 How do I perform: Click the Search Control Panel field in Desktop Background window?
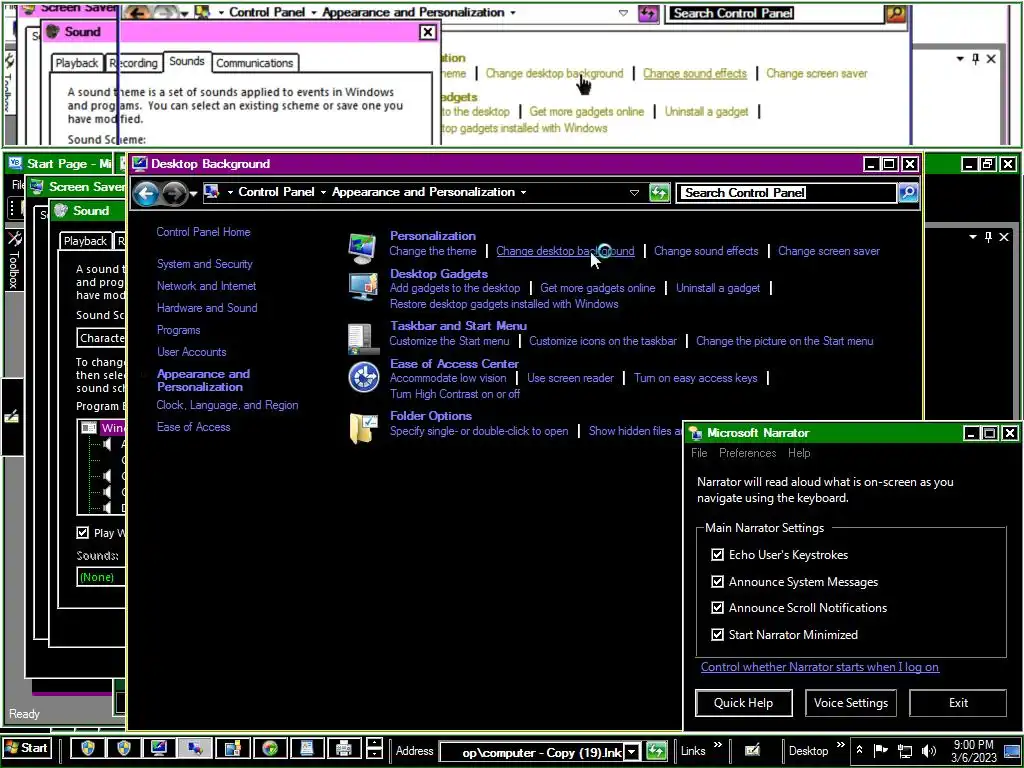(x=786, y=193)
